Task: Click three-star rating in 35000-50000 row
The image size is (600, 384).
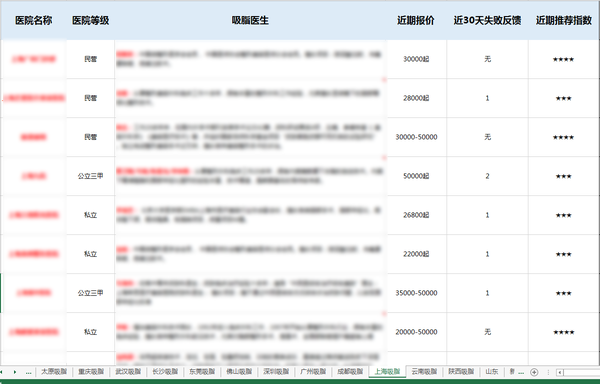Action: pos(564,293)
